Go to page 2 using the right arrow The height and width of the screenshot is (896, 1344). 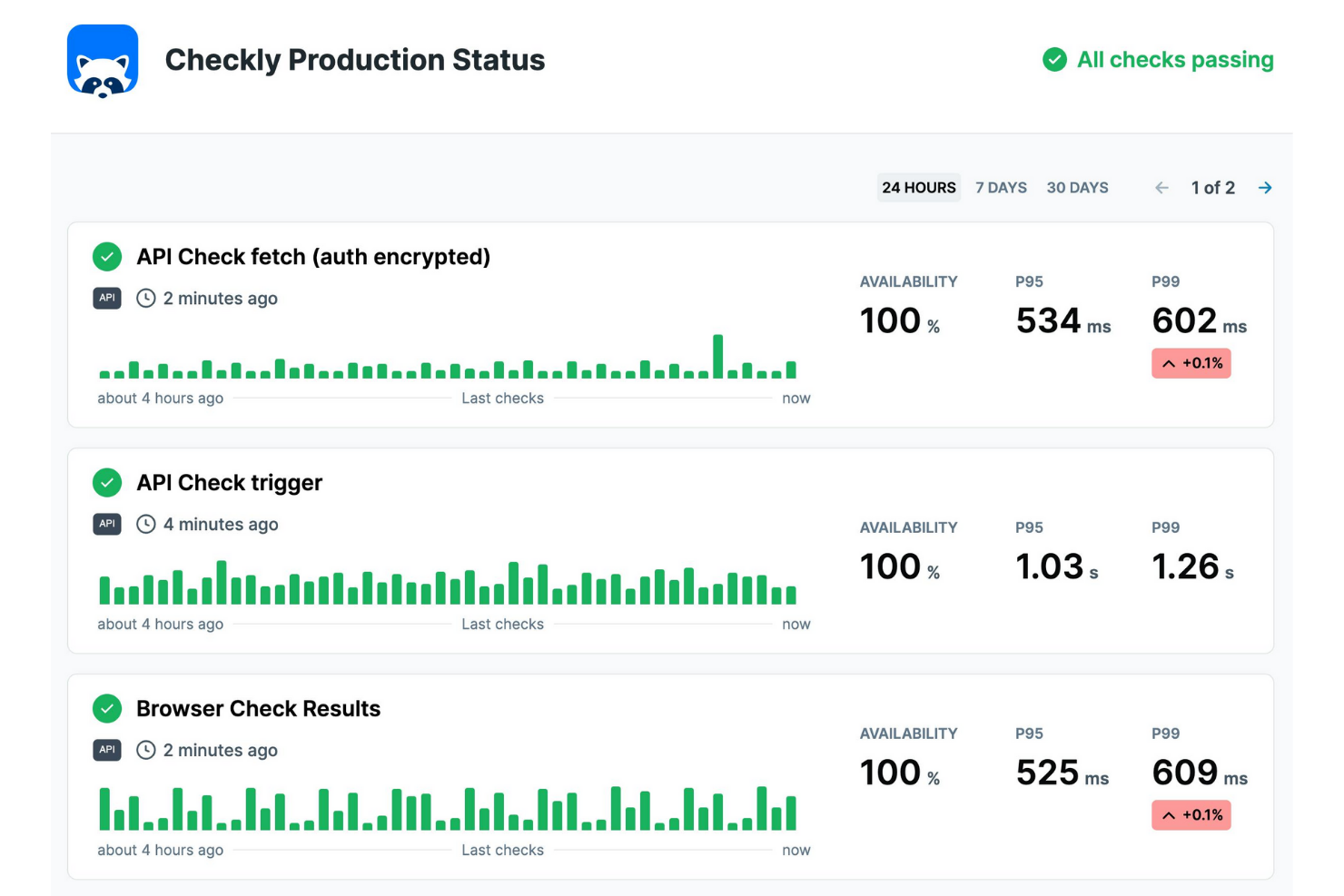[1265, 188]
